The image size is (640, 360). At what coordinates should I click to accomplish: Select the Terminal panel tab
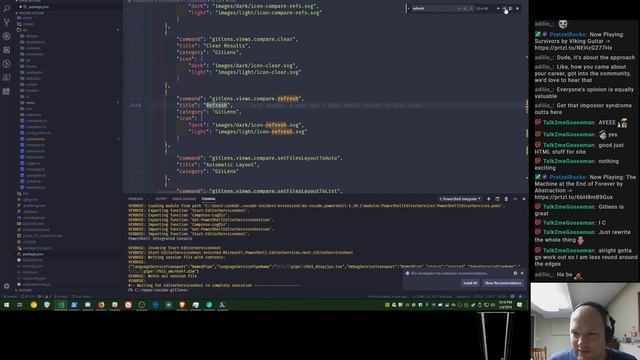(x=208, y=199)
